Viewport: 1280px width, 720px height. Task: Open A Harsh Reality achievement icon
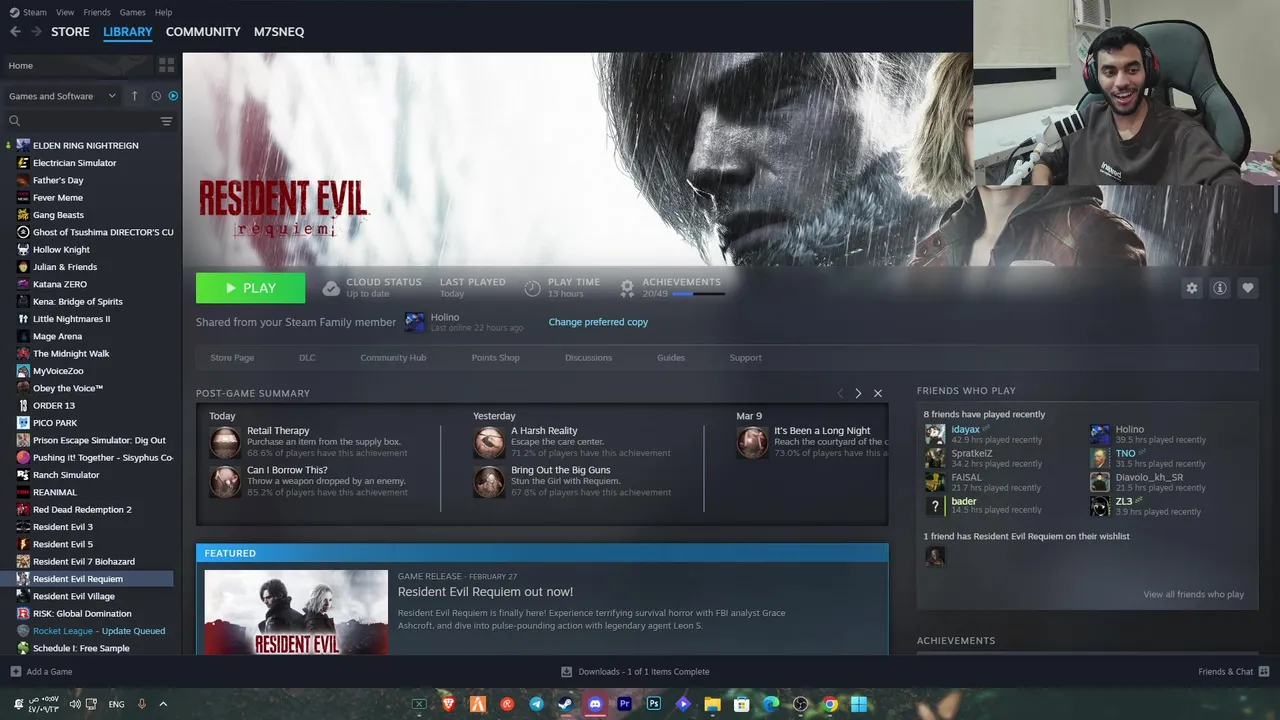[x=489, y=442]
